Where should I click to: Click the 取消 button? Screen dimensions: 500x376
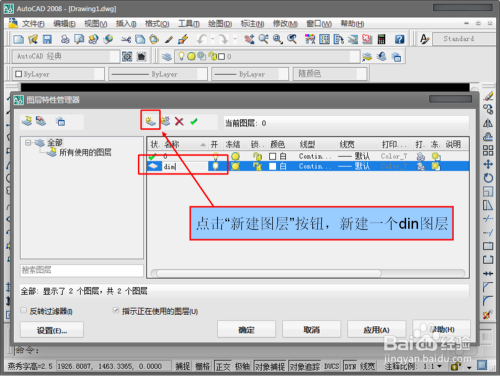[x=311, y=329]
